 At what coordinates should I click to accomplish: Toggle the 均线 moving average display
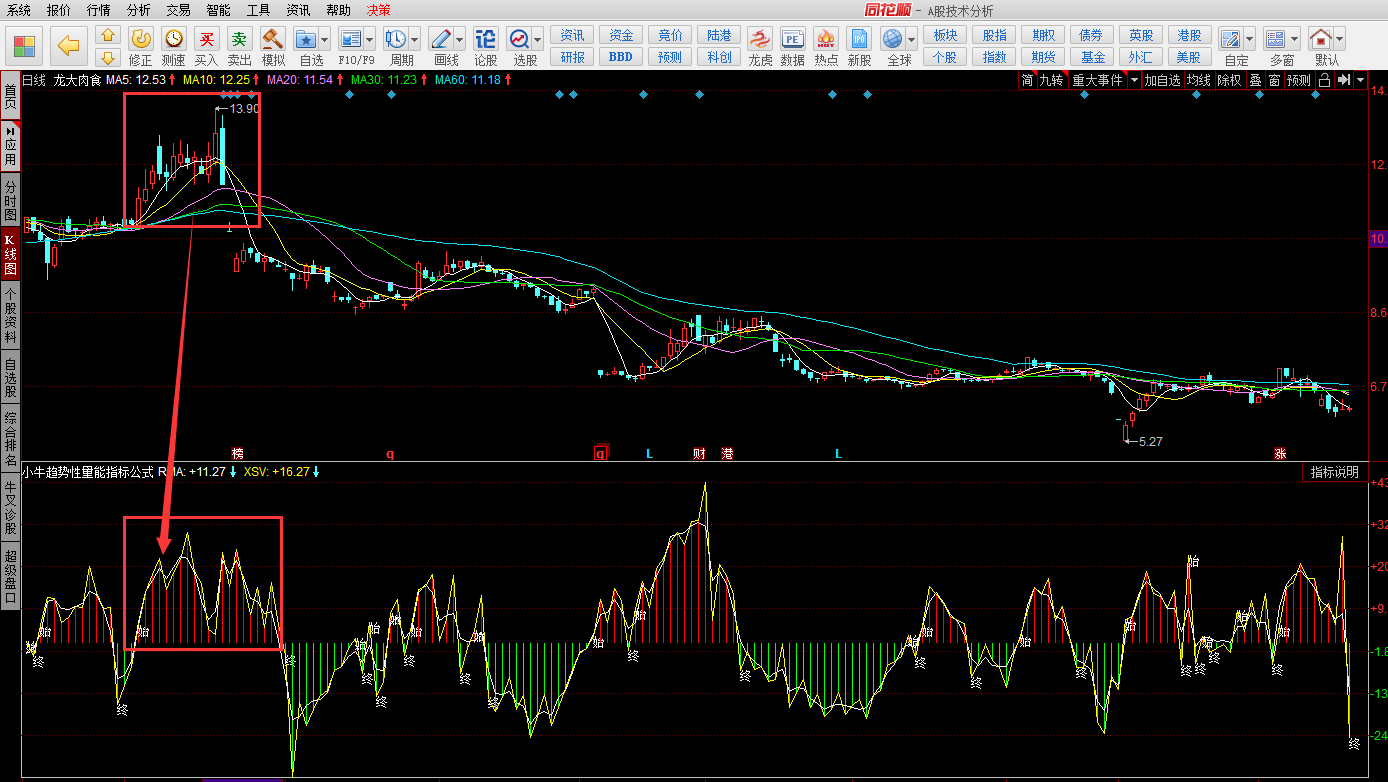click(x=1199, y=80)
